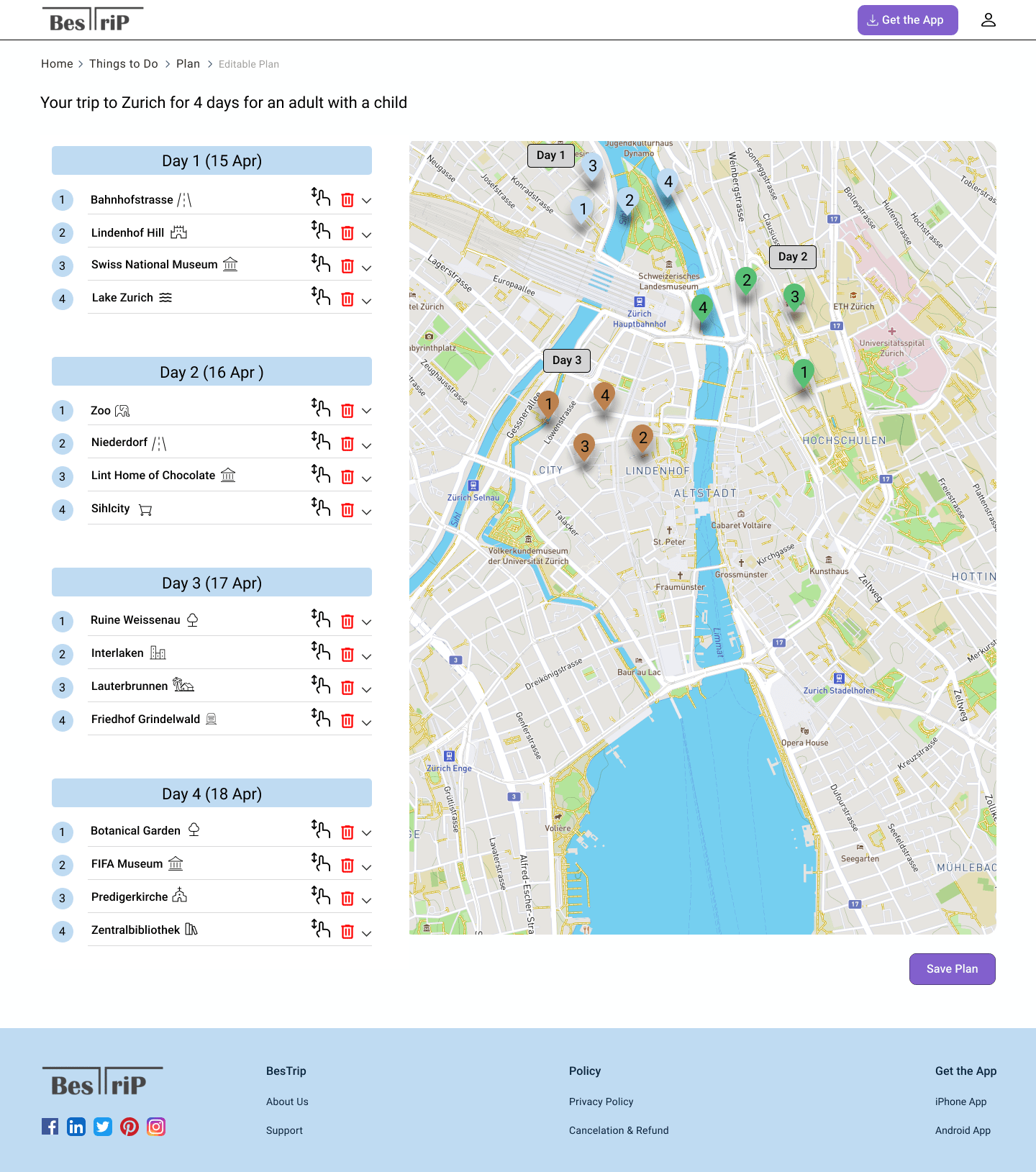This screenshot has height=1172, width=1036.
Task: Go to Home breadcrumb
Action: point(57,64)
